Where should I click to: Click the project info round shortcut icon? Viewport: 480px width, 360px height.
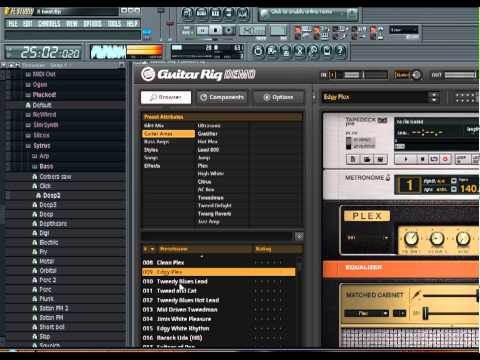(327, 51)
